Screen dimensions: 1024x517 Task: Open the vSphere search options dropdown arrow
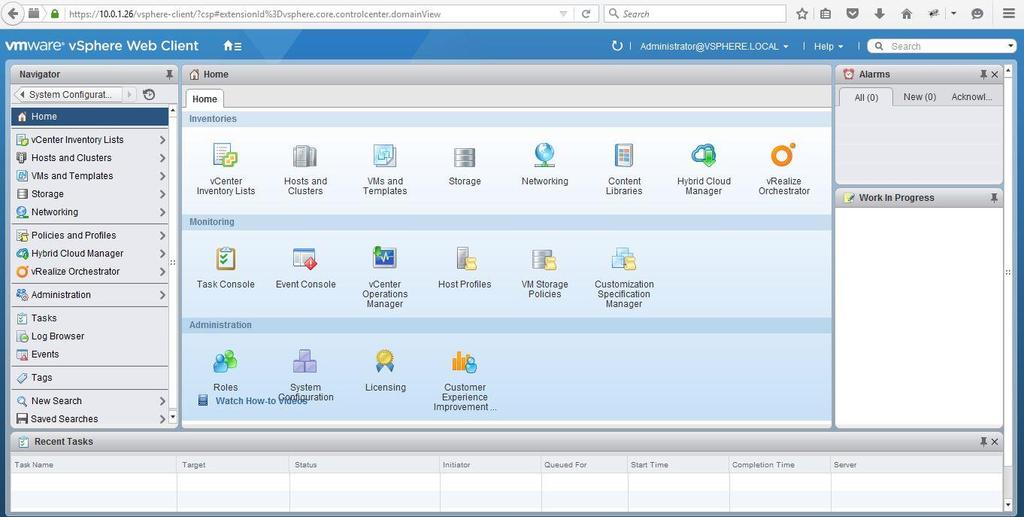(1011, 46)
